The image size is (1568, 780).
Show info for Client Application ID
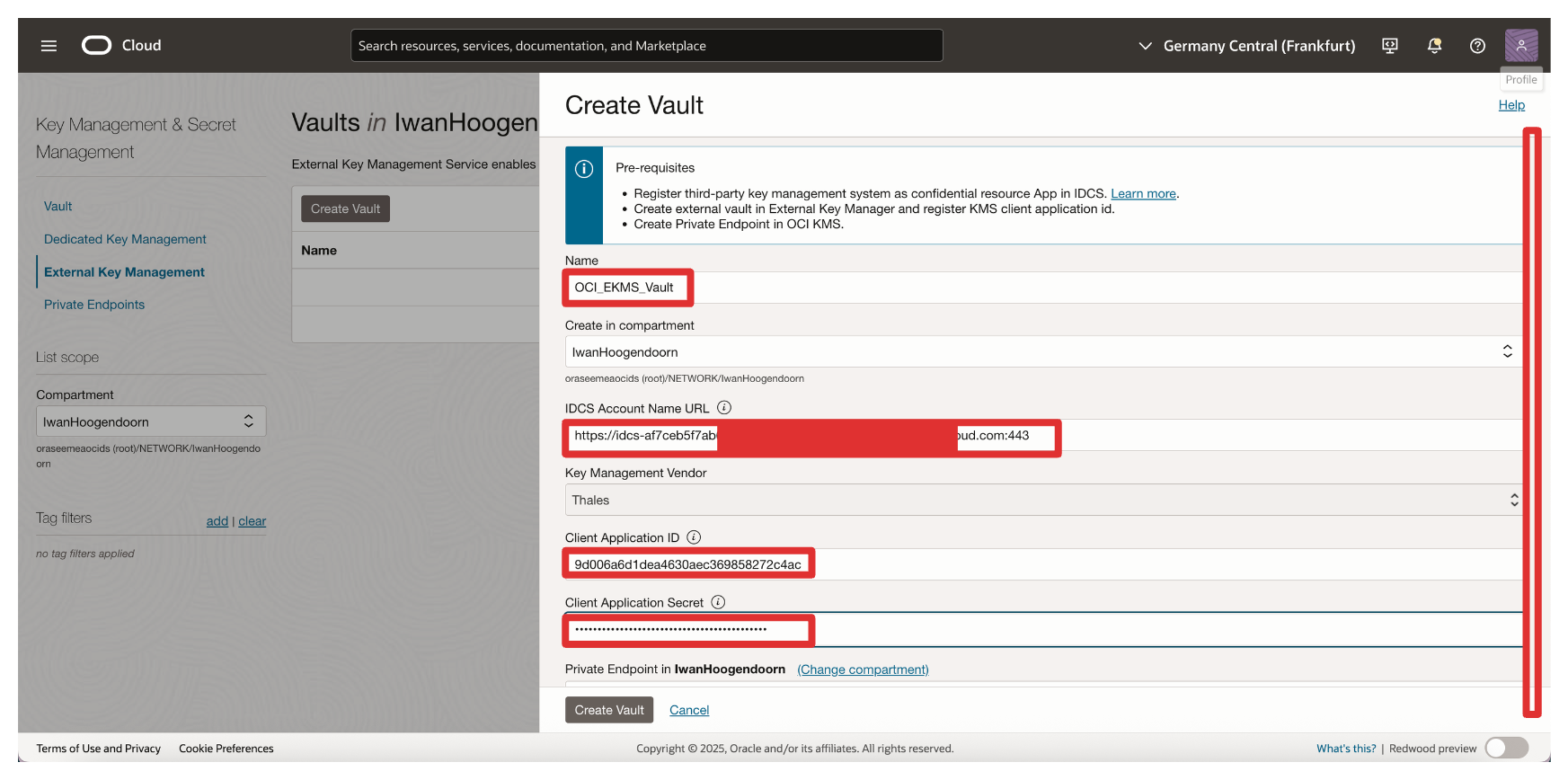pos(694,537)
